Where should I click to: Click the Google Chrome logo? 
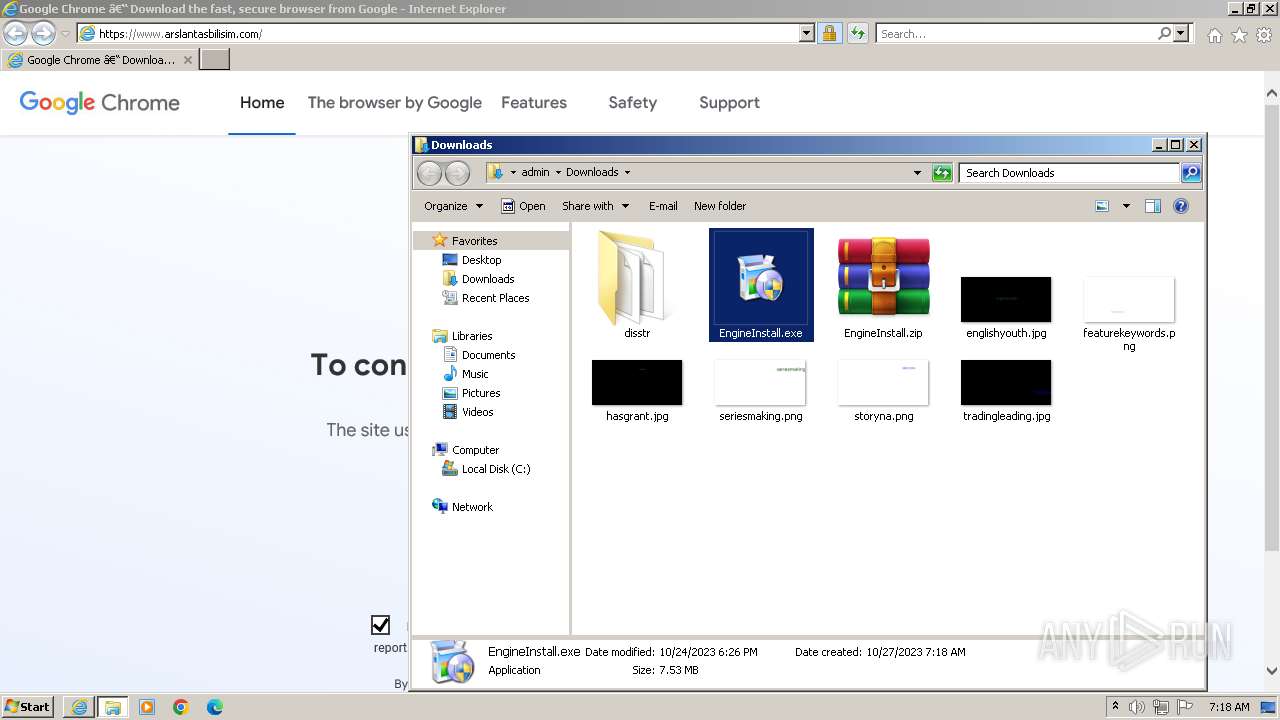coord(99,103)
